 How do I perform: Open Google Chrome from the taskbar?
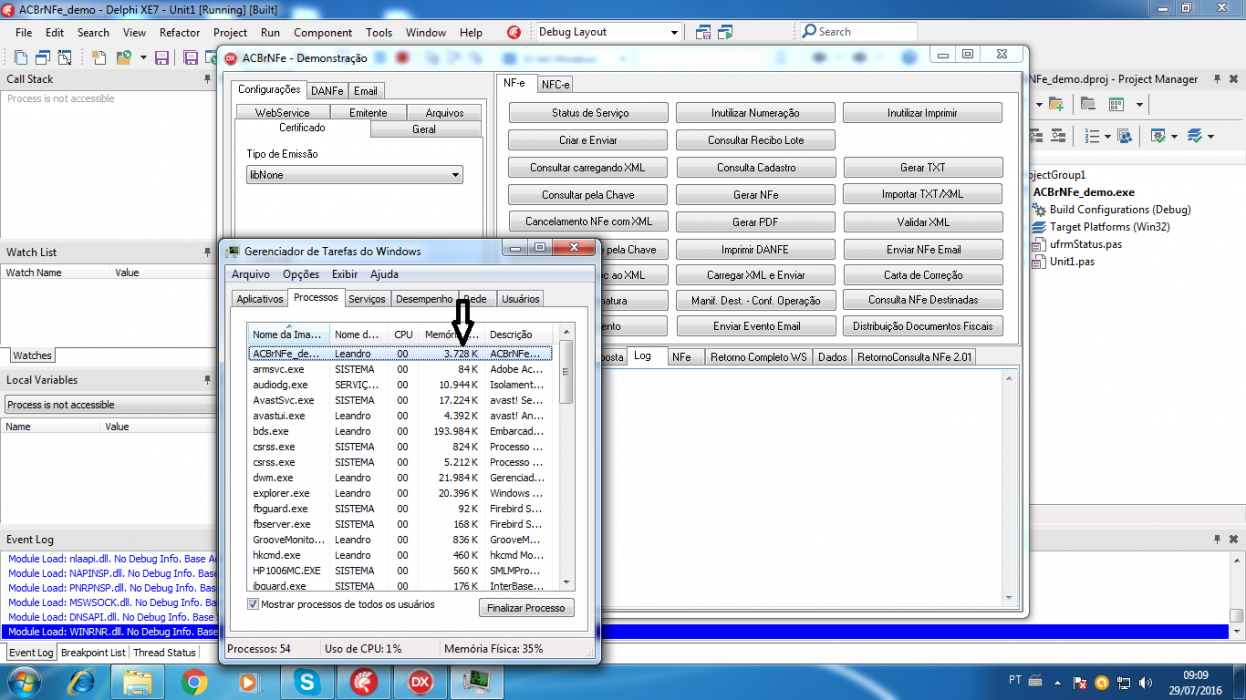(194, 682)
